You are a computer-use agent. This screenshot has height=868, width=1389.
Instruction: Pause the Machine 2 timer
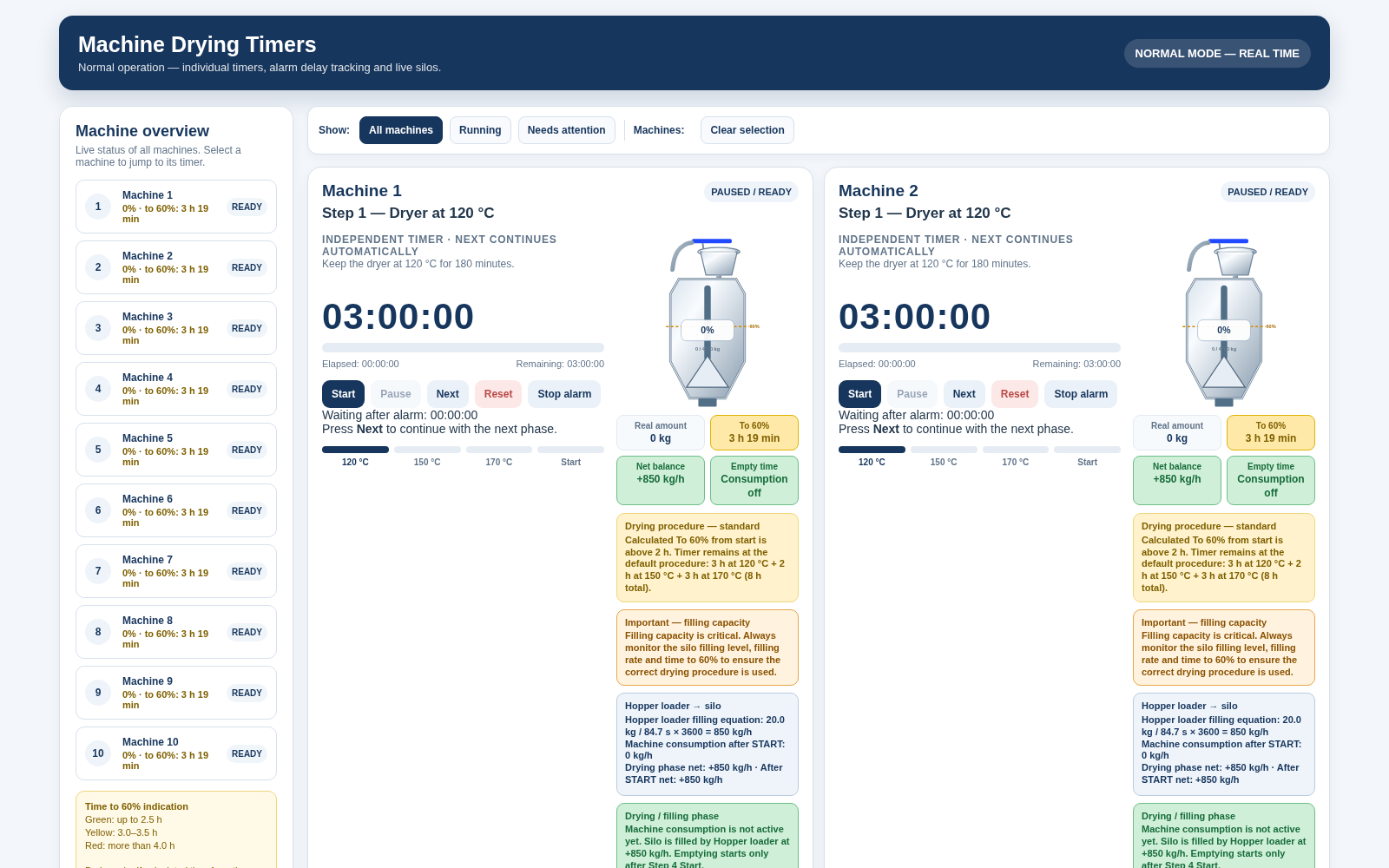click(912, 394)
